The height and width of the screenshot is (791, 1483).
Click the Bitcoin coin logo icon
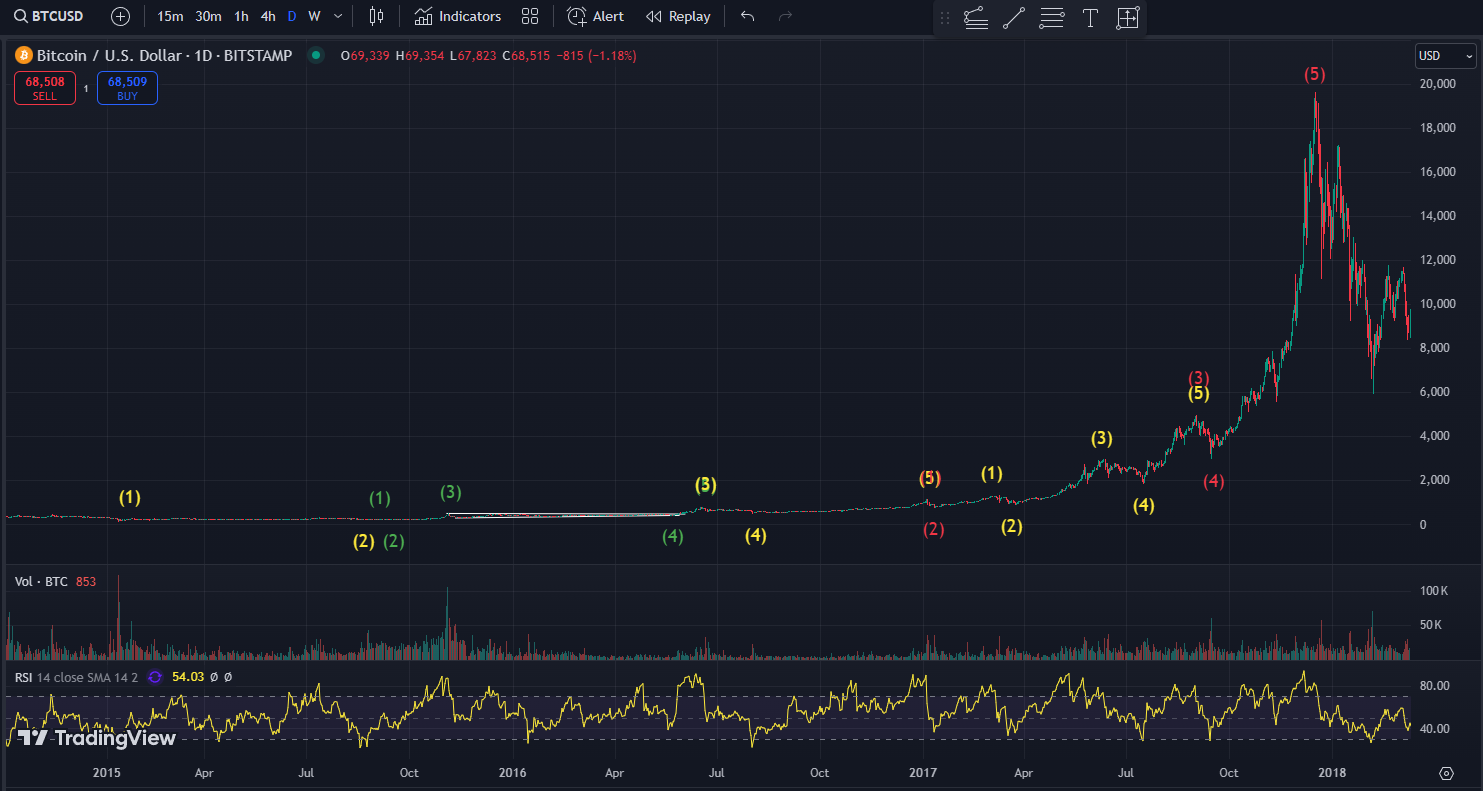23,56
